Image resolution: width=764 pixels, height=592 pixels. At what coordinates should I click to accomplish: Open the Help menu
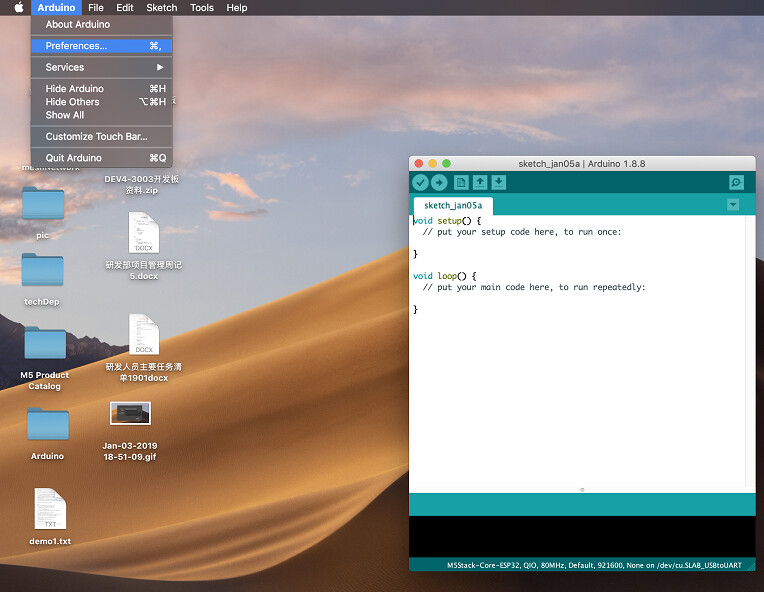click(237, 7)
